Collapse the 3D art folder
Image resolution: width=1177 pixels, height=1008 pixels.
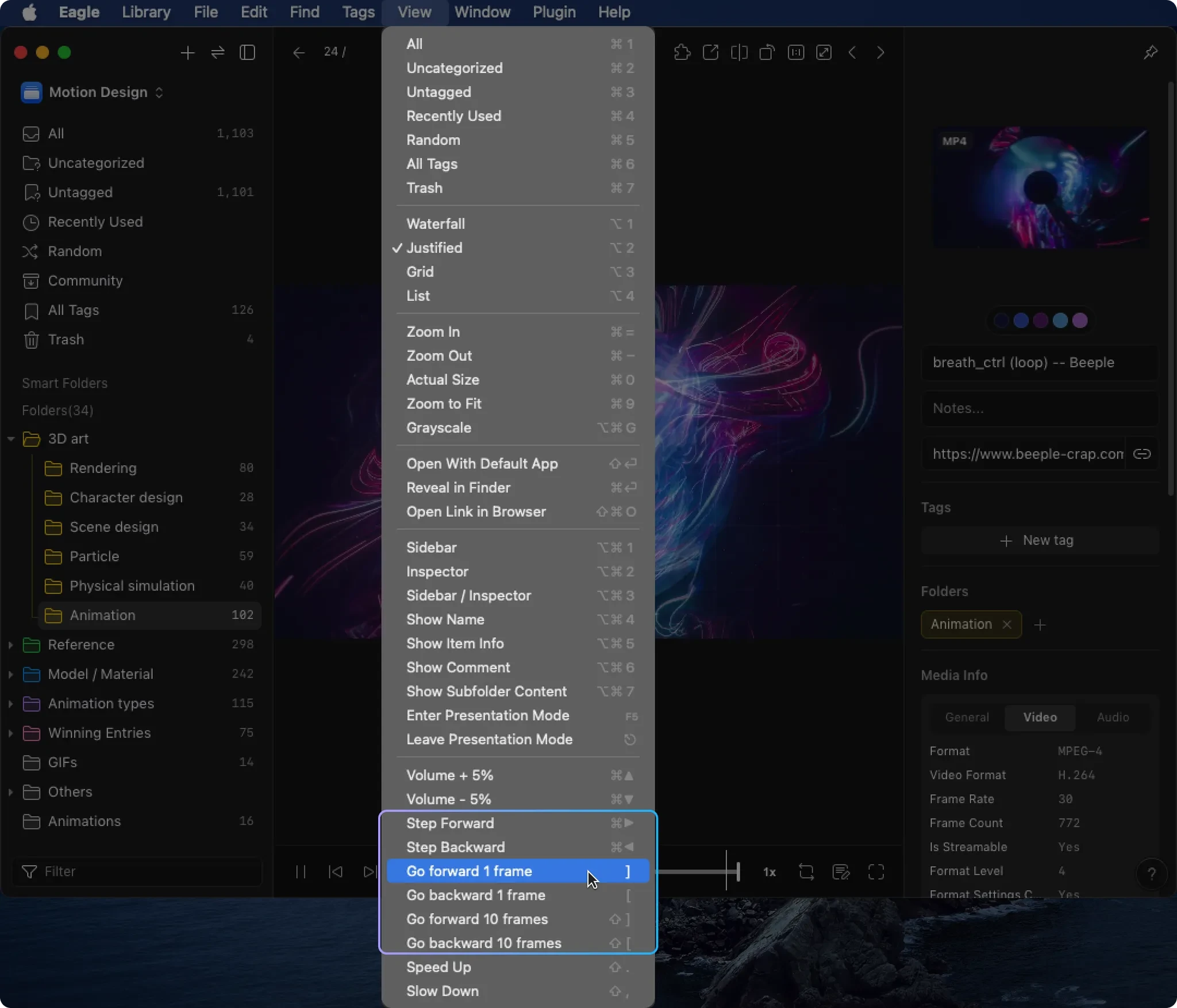tap(11, 439)
